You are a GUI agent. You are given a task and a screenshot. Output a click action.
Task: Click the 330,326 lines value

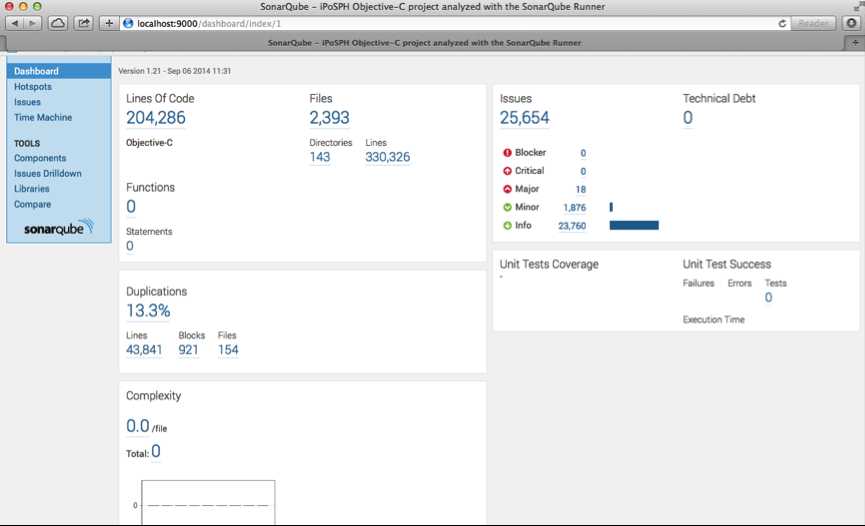[x=387, y=157]
